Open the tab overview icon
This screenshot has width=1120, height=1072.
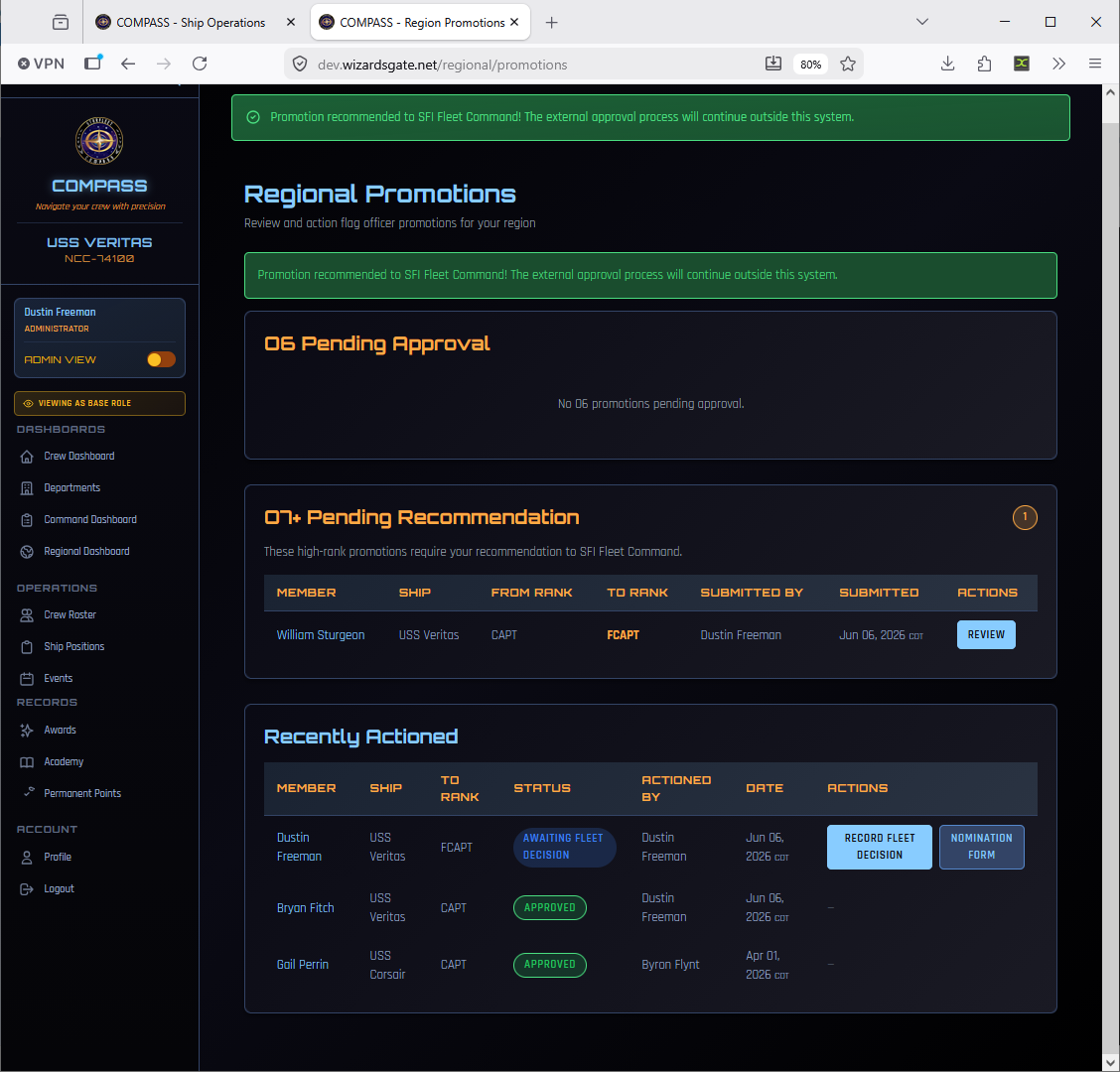[61, 22]
